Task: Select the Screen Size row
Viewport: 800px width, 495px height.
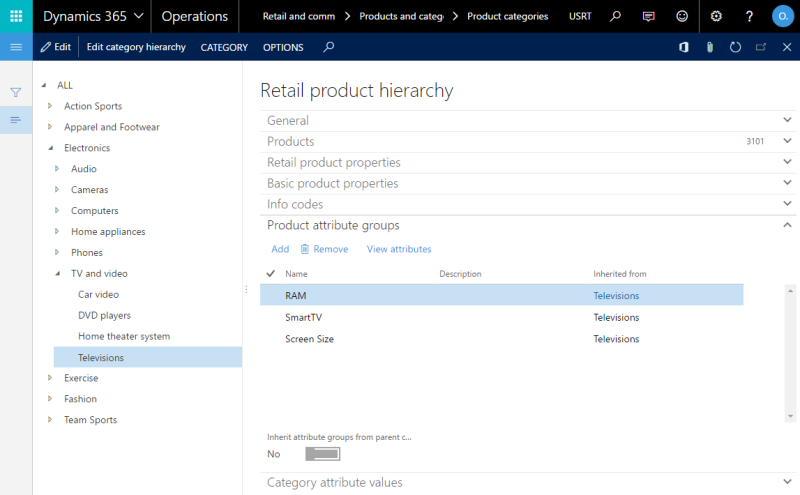Action: (502, 339)
